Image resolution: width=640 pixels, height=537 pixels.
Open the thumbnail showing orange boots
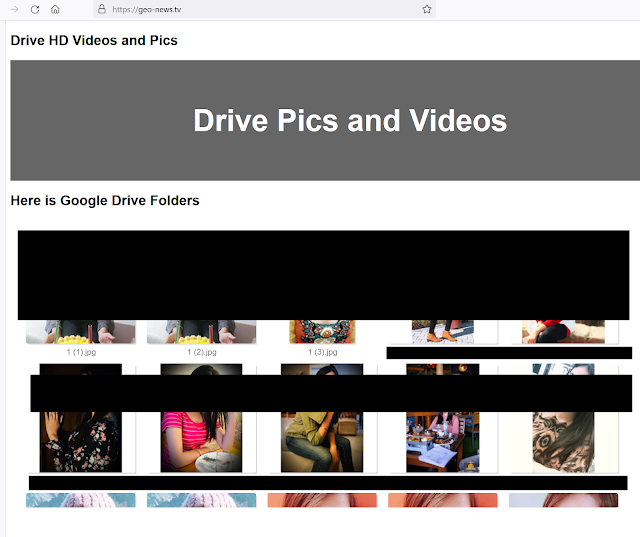(x=443, y=332)
